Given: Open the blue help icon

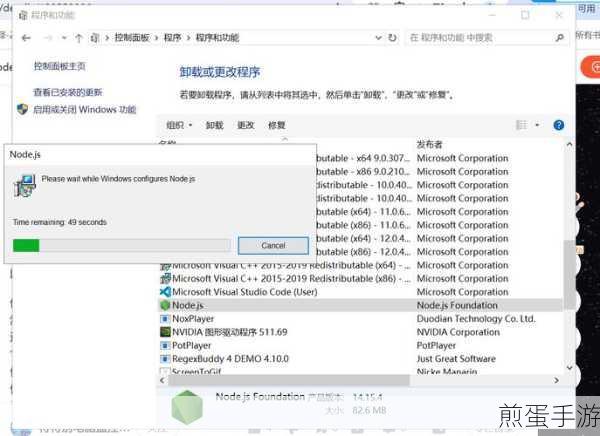Looking at the screenshot, I should pos(559,125).
